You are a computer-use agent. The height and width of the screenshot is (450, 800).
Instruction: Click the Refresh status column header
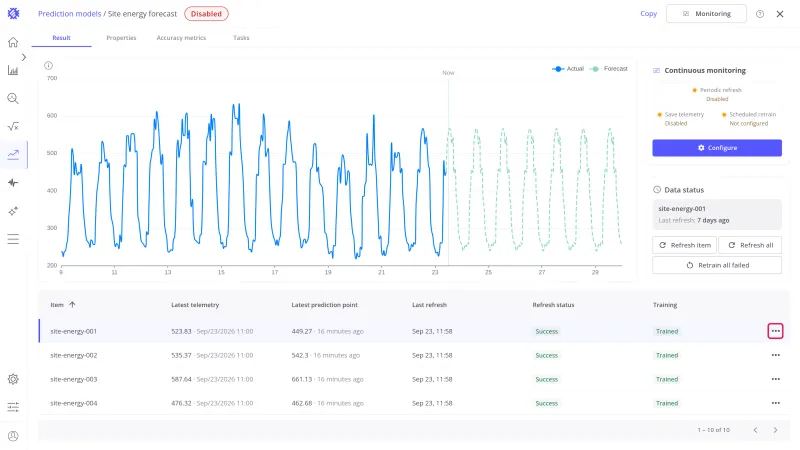click(x=553, y=305)
